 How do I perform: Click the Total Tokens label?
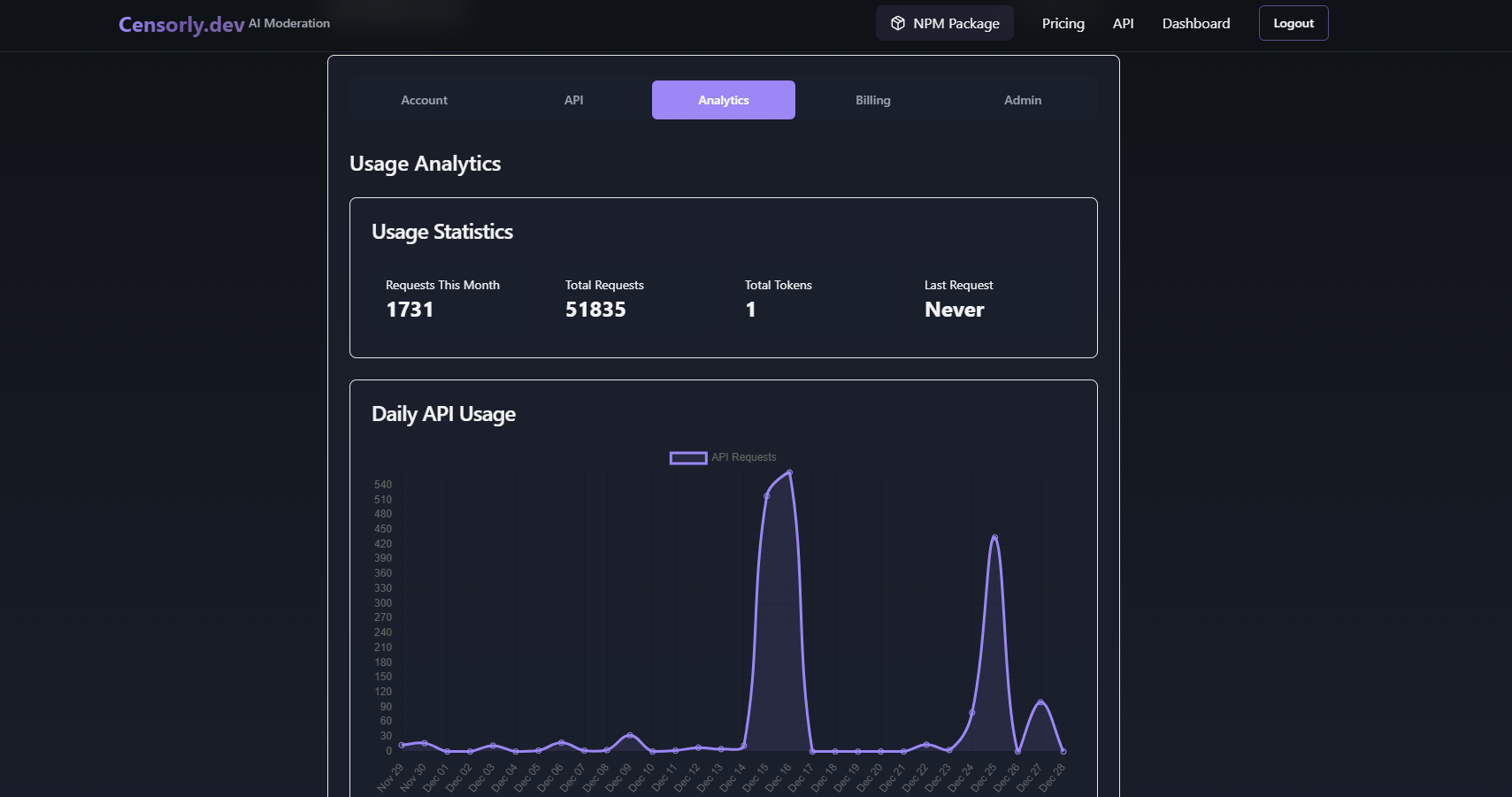pos(779,285)
